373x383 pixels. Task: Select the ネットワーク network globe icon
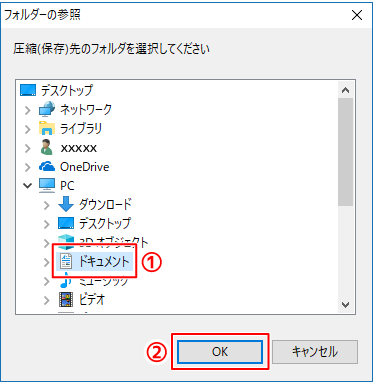[x=47, y=109]
